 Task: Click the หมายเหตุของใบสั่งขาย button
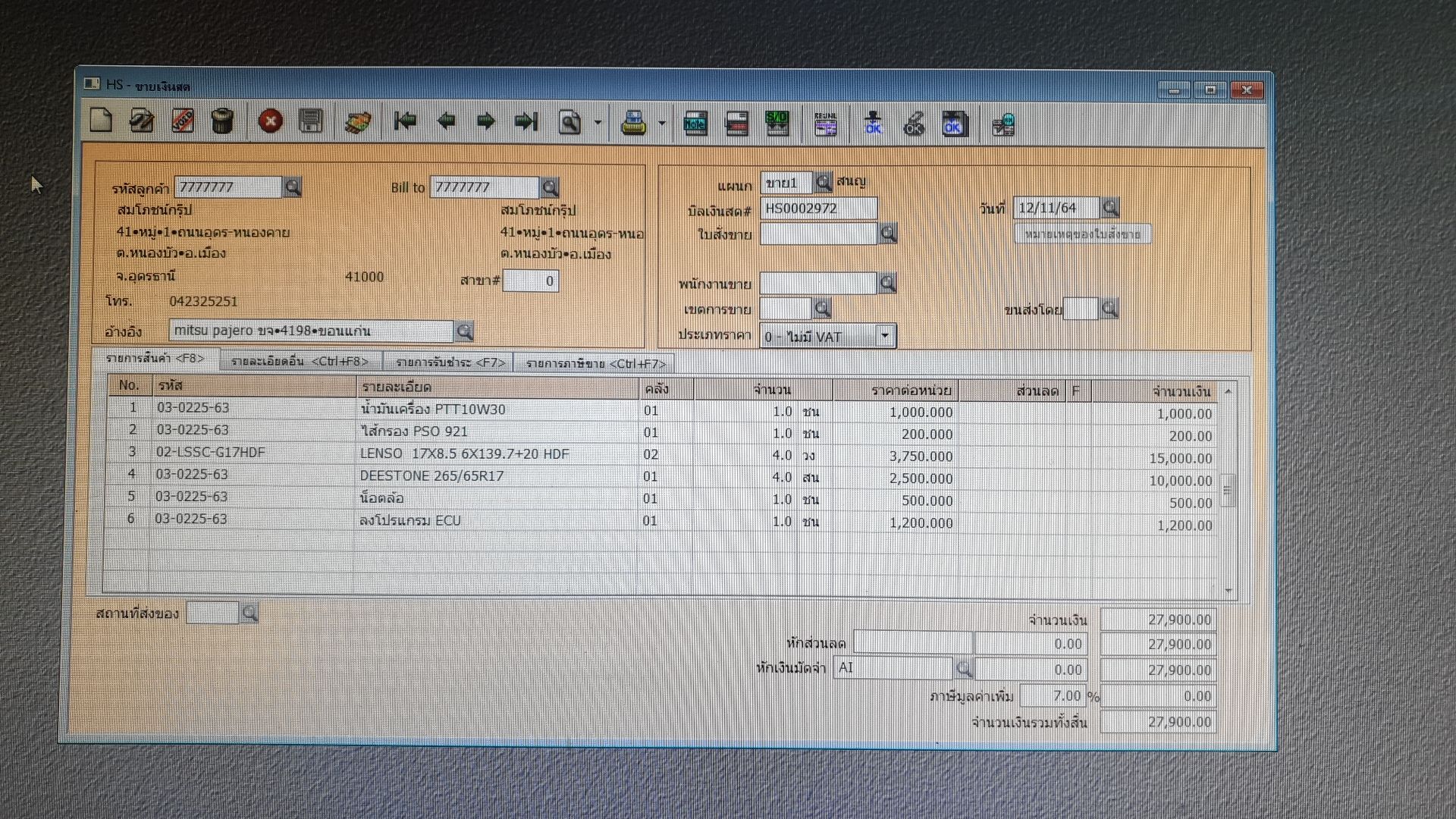[1082, 234]
